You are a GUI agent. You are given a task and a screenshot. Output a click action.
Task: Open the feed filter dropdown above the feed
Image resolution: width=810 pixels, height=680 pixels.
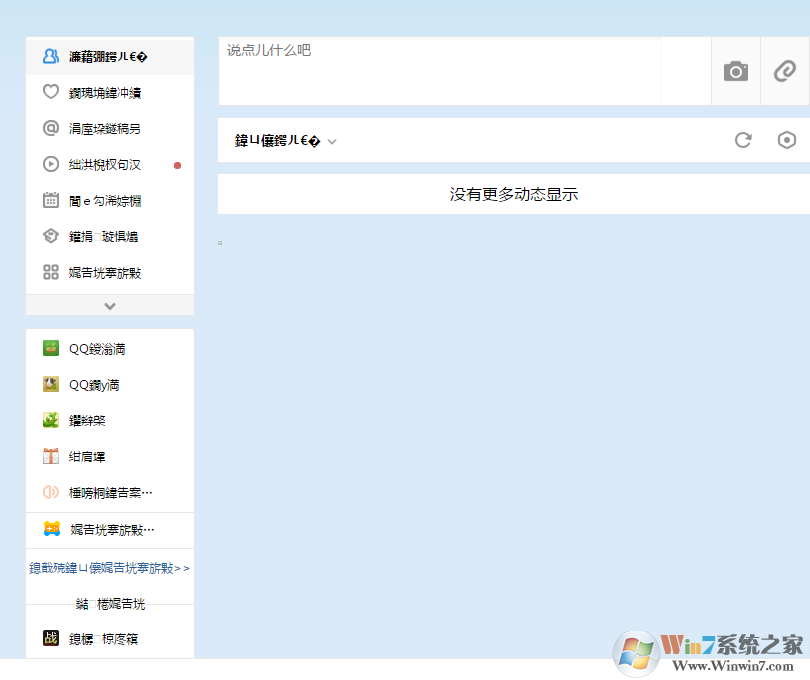(x=286, y=141)
